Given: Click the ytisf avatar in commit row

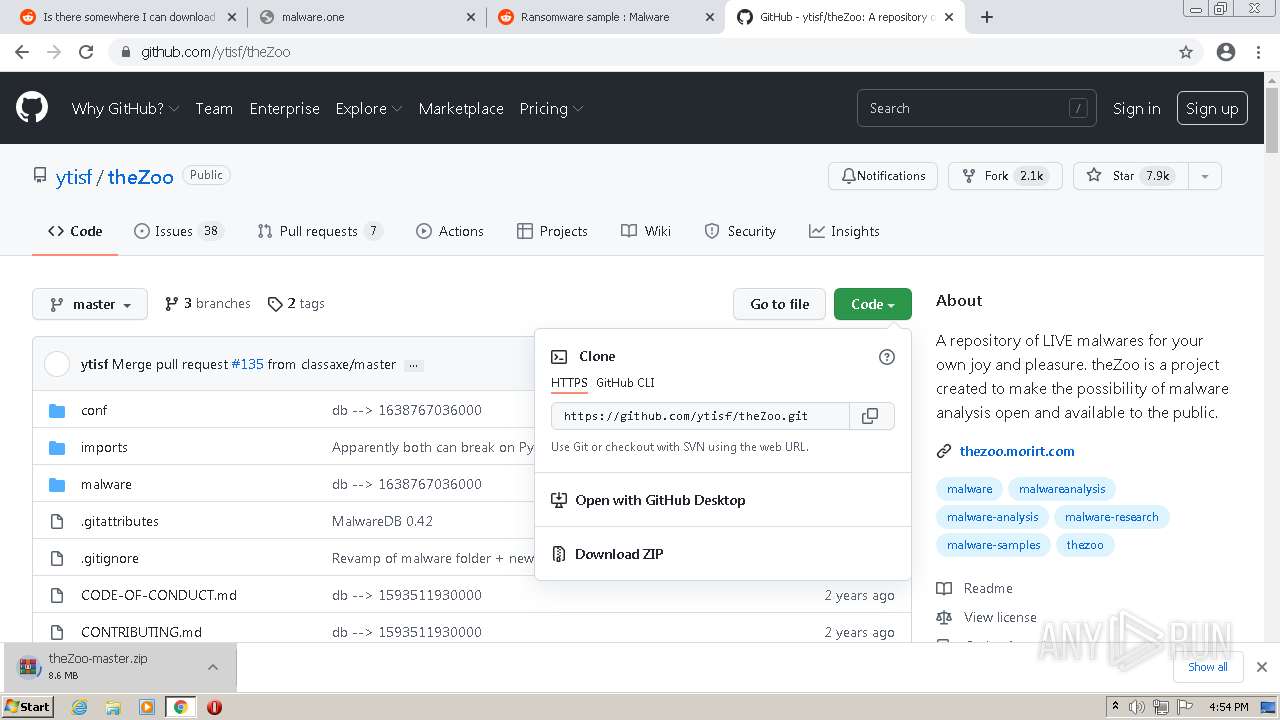Looking at the screenshot, I should point(57,364).
